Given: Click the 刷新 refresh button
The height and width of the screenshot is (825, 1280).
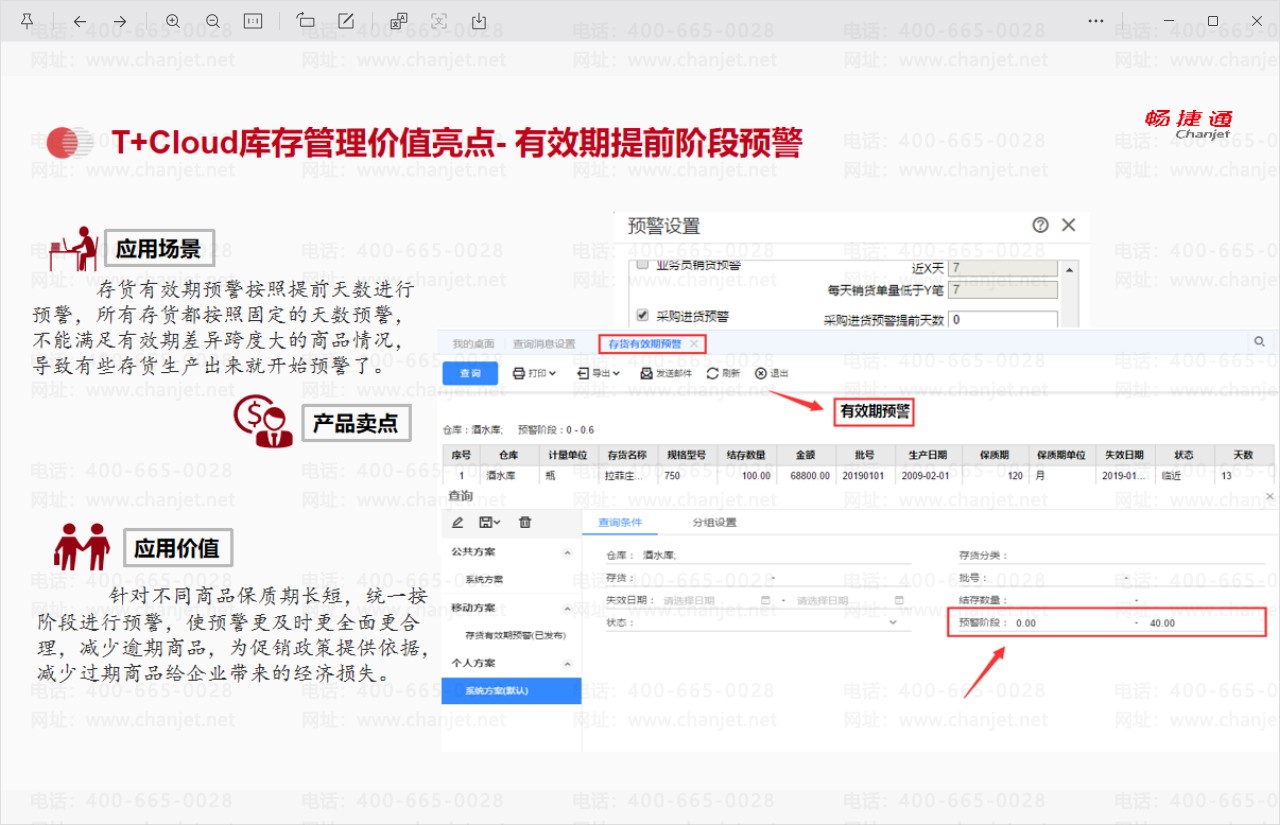Looking at the screenshot, I should coord(723,373).
